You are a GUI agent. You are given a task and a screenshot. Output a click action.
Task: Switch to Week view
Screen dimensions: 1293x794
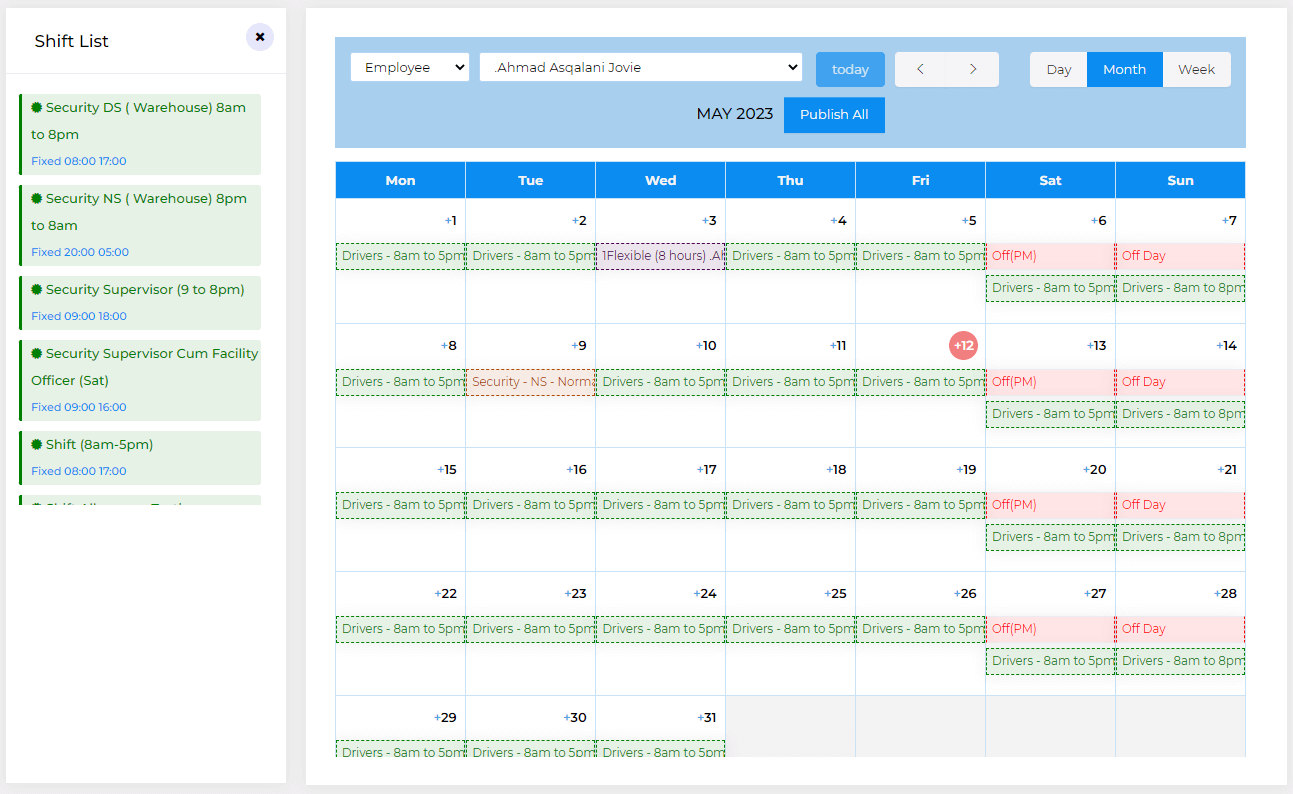1196,69
